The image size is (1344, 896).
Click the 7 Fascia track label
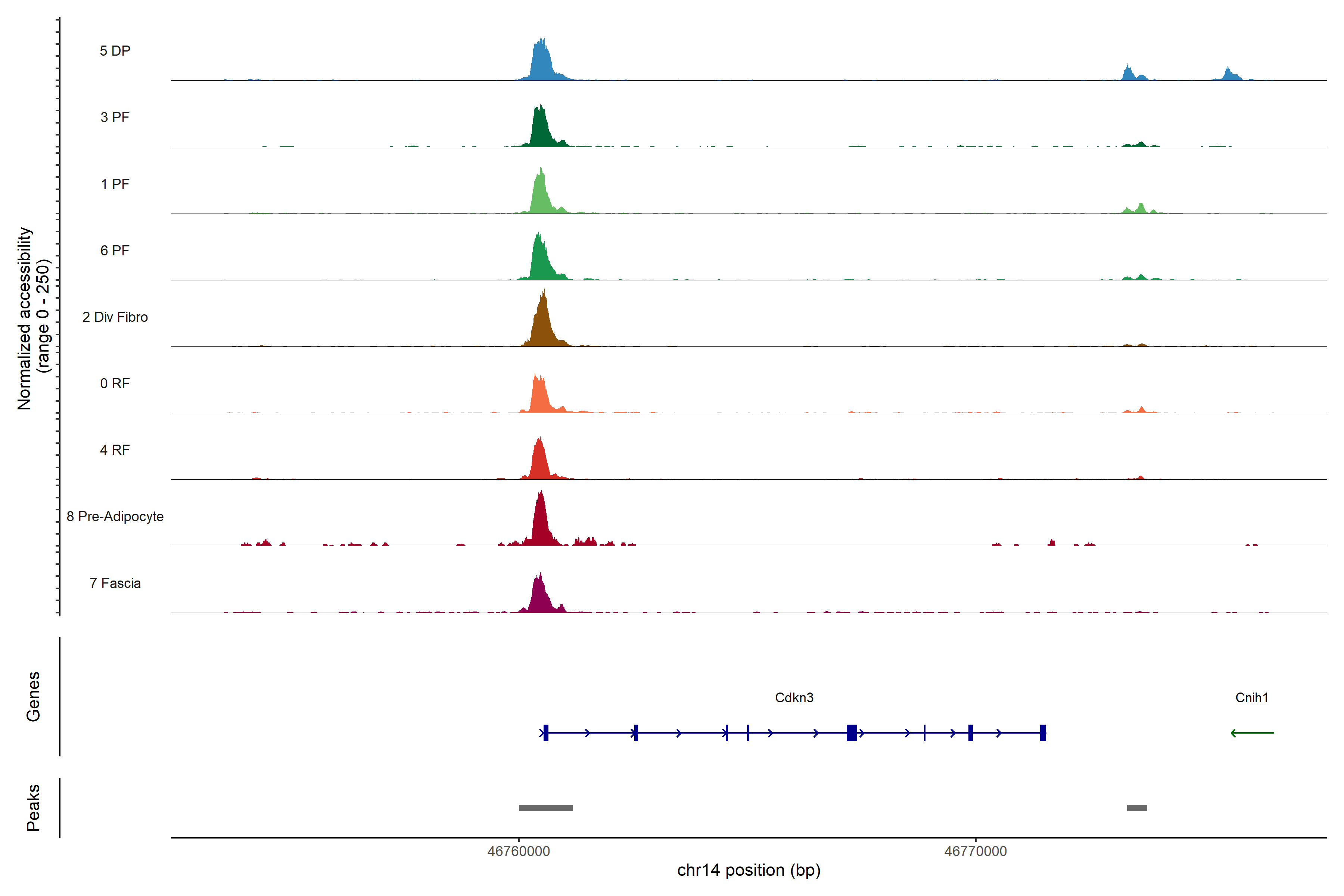tap(115, 584)
